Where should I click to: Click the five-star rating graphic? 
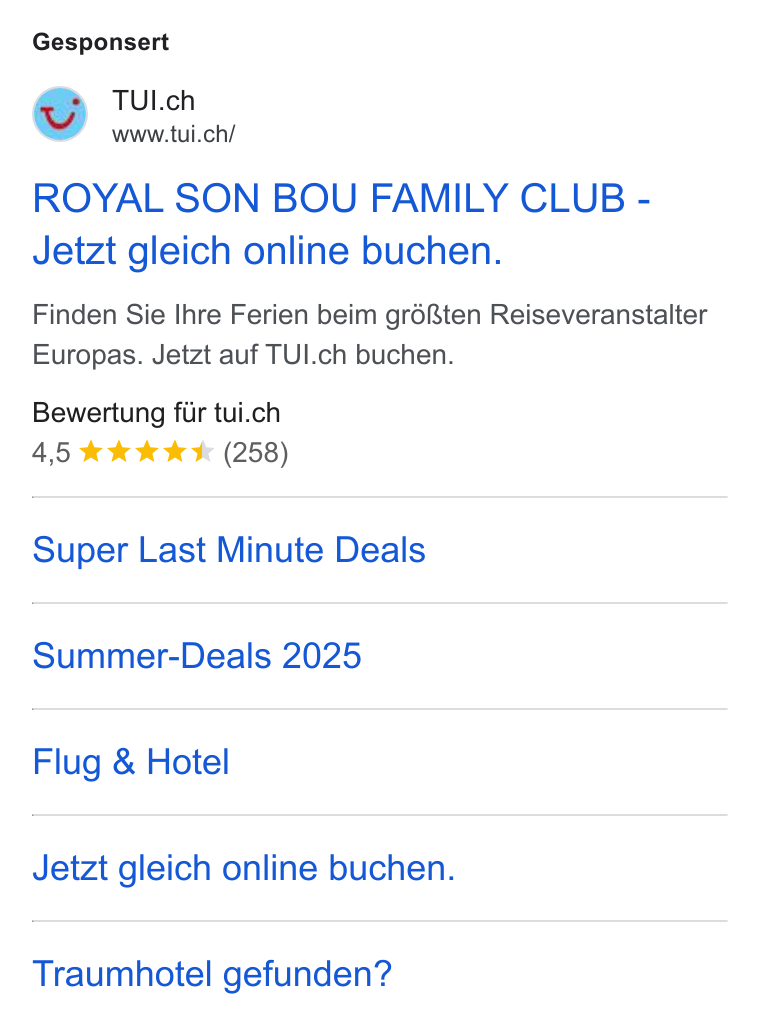coord(147,451)
